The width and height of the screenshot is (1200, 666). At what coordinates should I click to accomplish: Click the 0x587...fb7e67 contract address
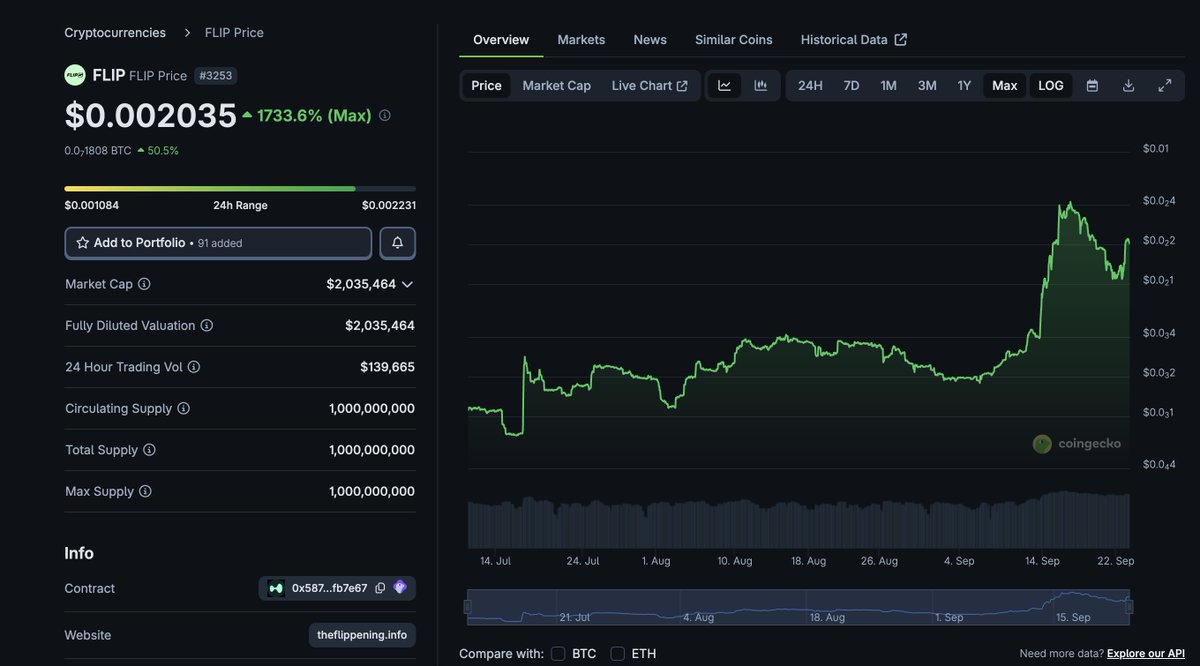329,588
